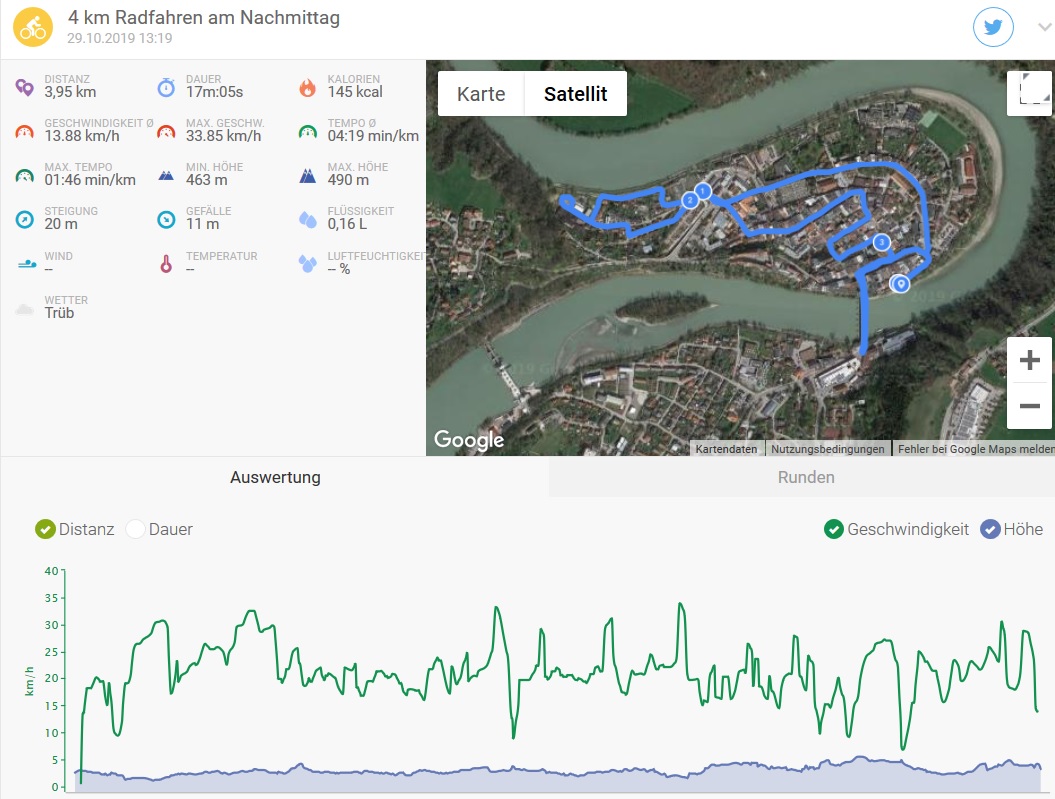
Task: Open the Auswertung tab
Action: tap(275, 477)
